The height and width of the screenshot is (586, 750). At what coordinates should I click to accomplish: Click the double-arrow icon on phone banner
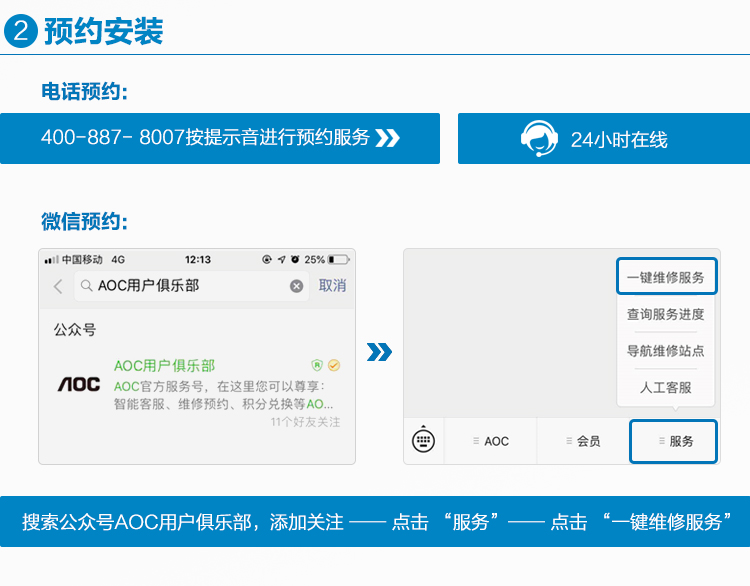click(x=387, y=138)
